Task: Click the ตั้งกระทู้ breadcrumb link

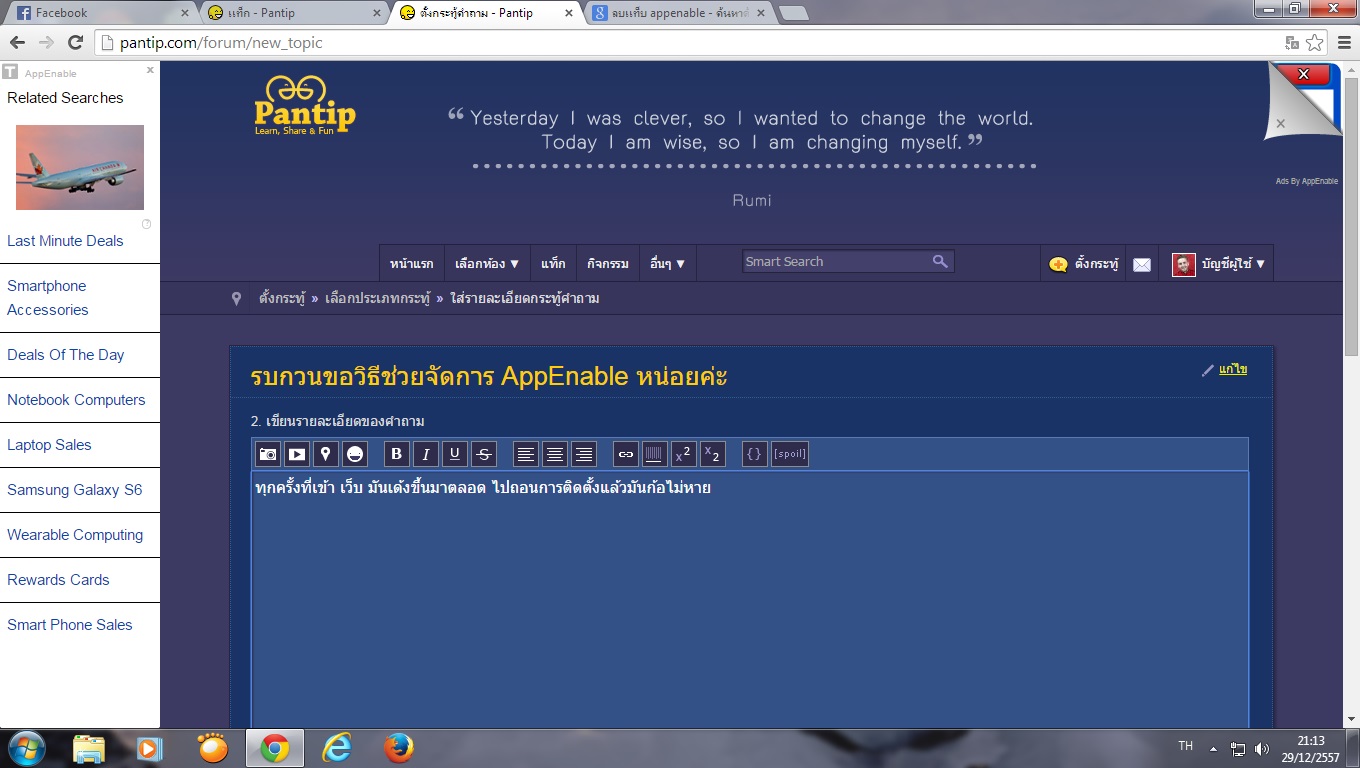Action: pyautogui.click(x=281, y=298)
